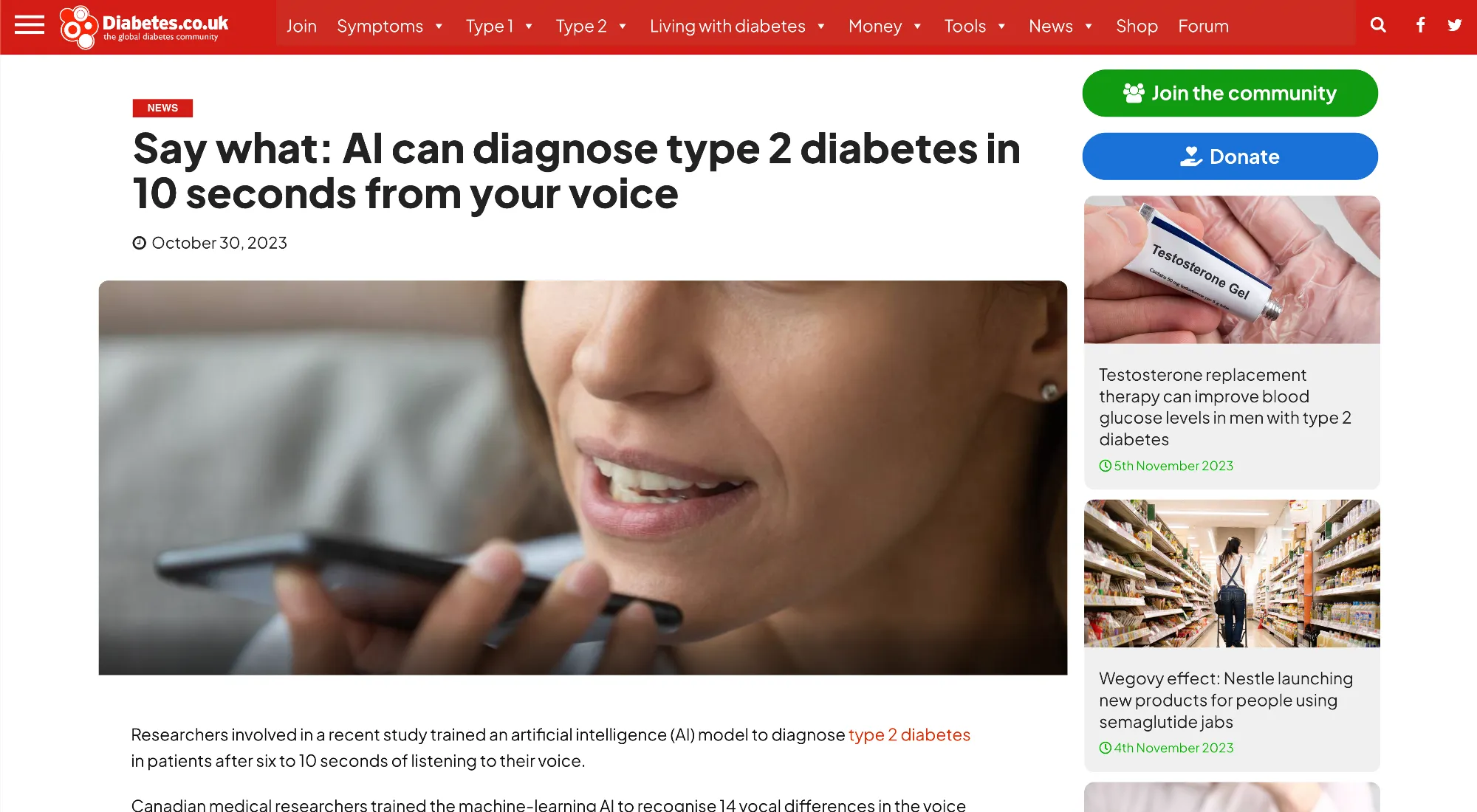Expand the Living with diabetes dropdown
Viewport: 1477px width, 812px height.
point(737,27)
